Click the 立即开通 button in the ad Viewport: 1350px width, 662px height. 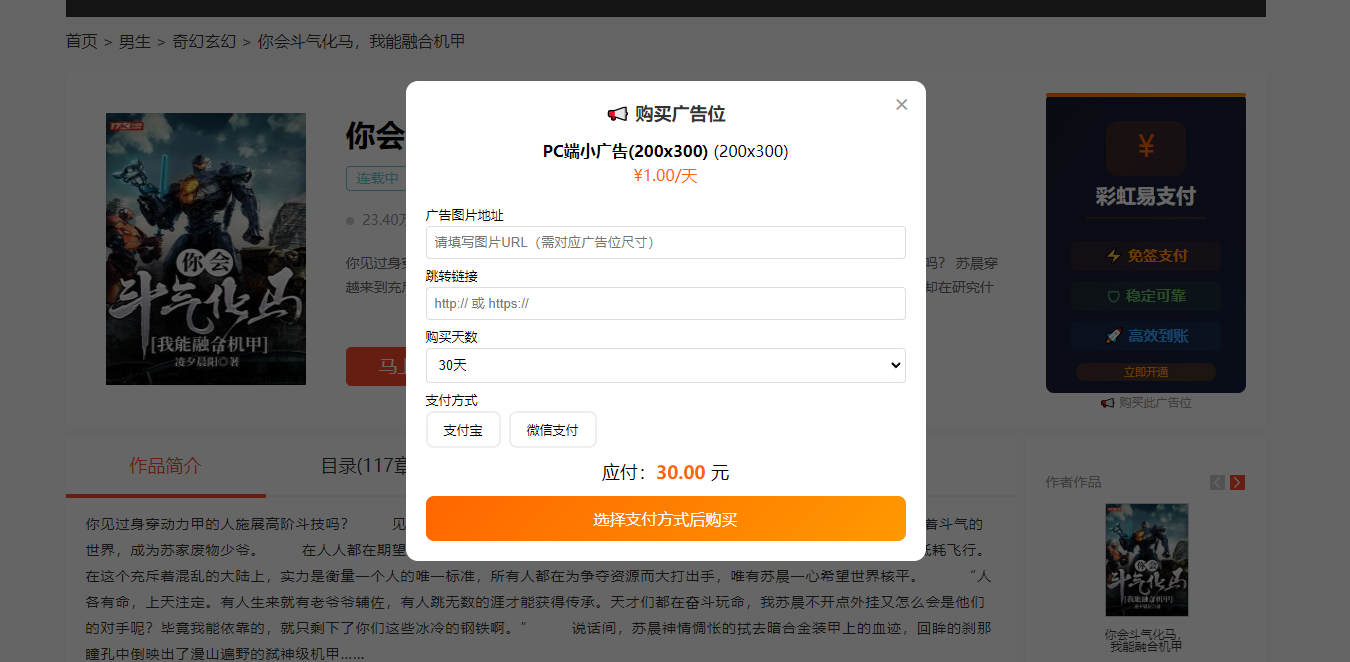coord(1146,372)
